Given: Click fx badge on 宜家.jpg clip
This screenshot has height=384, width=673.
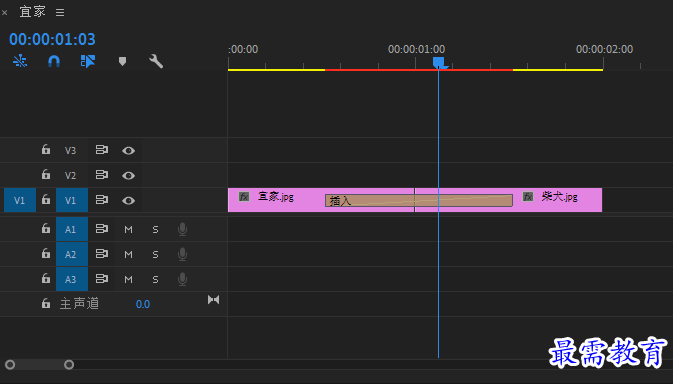Looking at the screenshot, I should [x=244, y=197].
